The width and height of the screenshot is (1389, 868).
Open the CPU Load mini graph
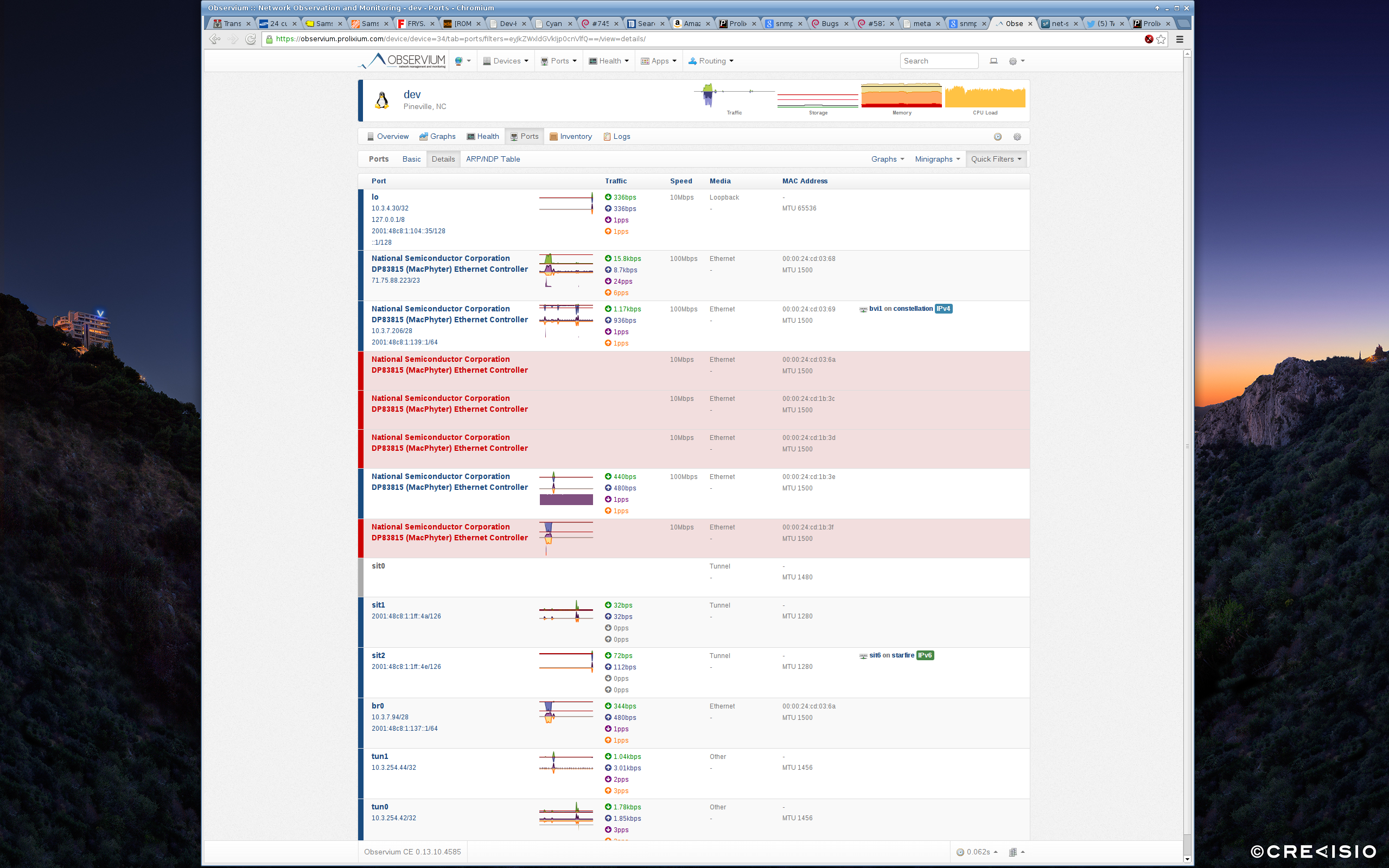985,99
